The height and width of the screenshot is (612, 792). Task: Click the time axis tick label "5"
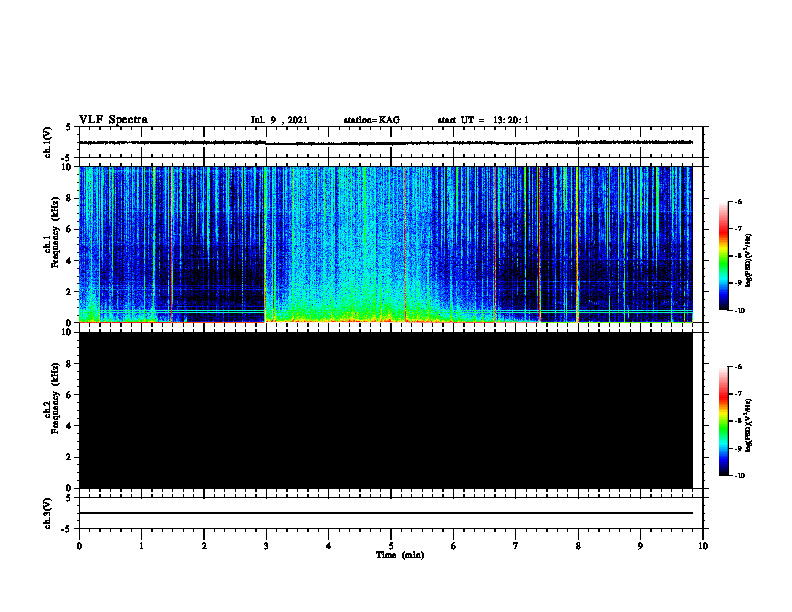tap(391, 546)
